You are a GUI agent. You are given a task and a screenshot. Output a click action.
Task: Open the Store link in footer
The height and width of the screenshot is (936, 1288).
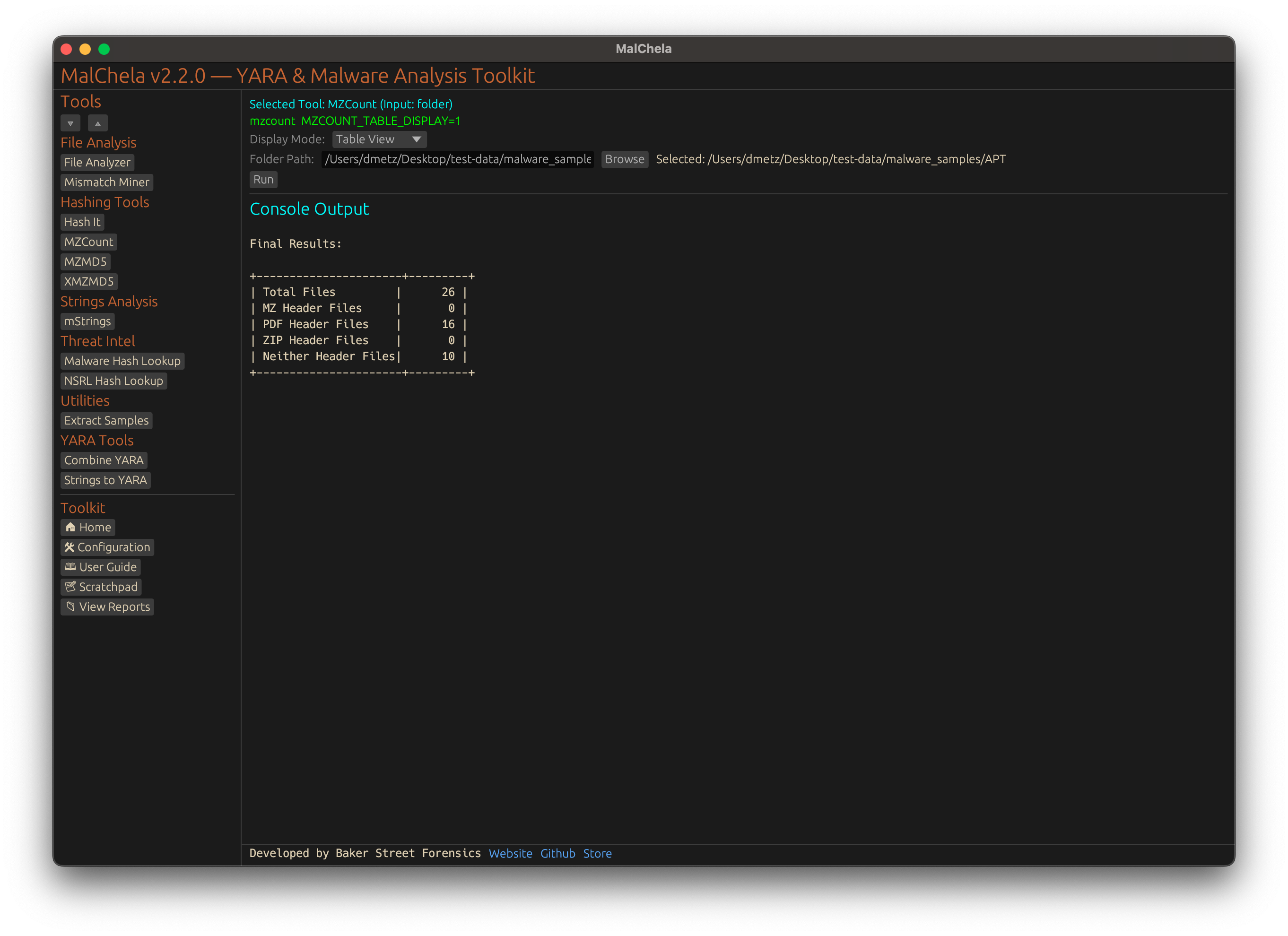tap(598, 854)
